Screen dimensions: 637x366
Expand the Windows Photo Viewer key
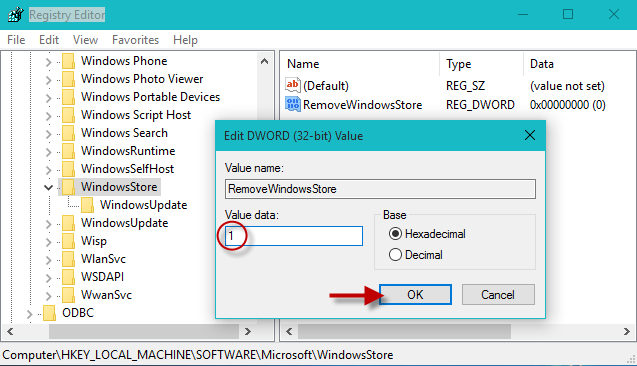(x=48, y=80)
